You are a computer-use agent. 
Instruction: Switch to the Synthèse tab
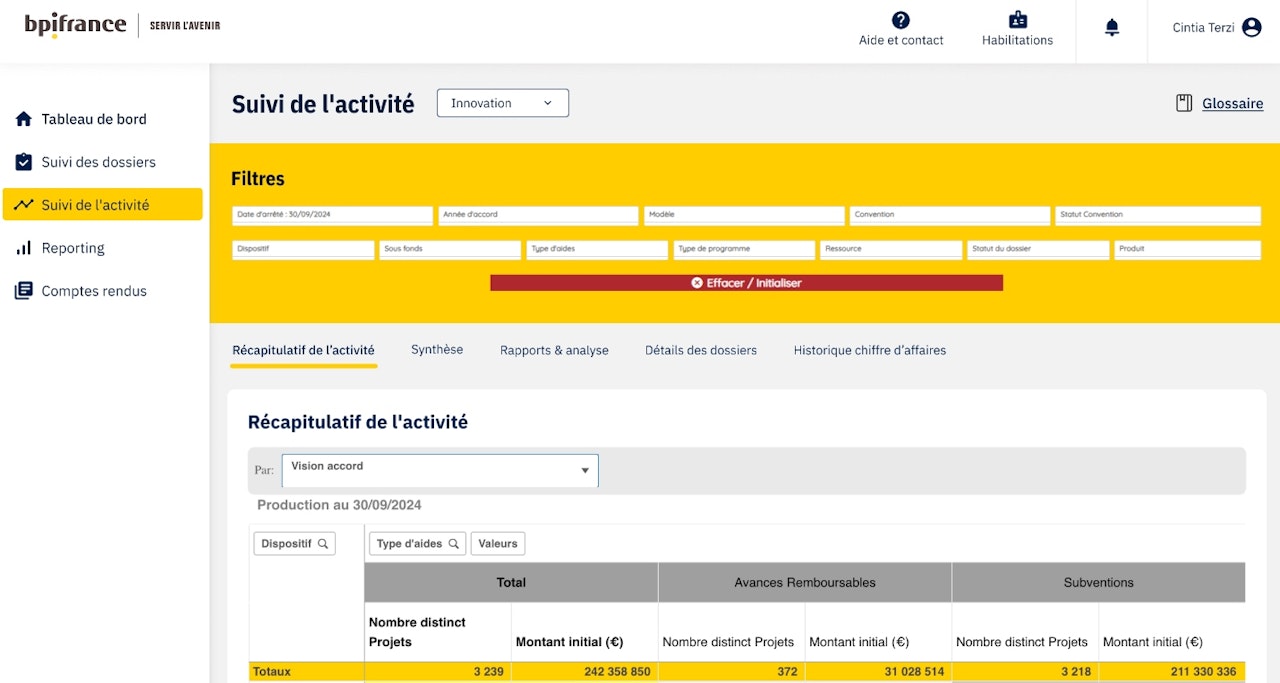pyautogui.click(x=437, y=350)
